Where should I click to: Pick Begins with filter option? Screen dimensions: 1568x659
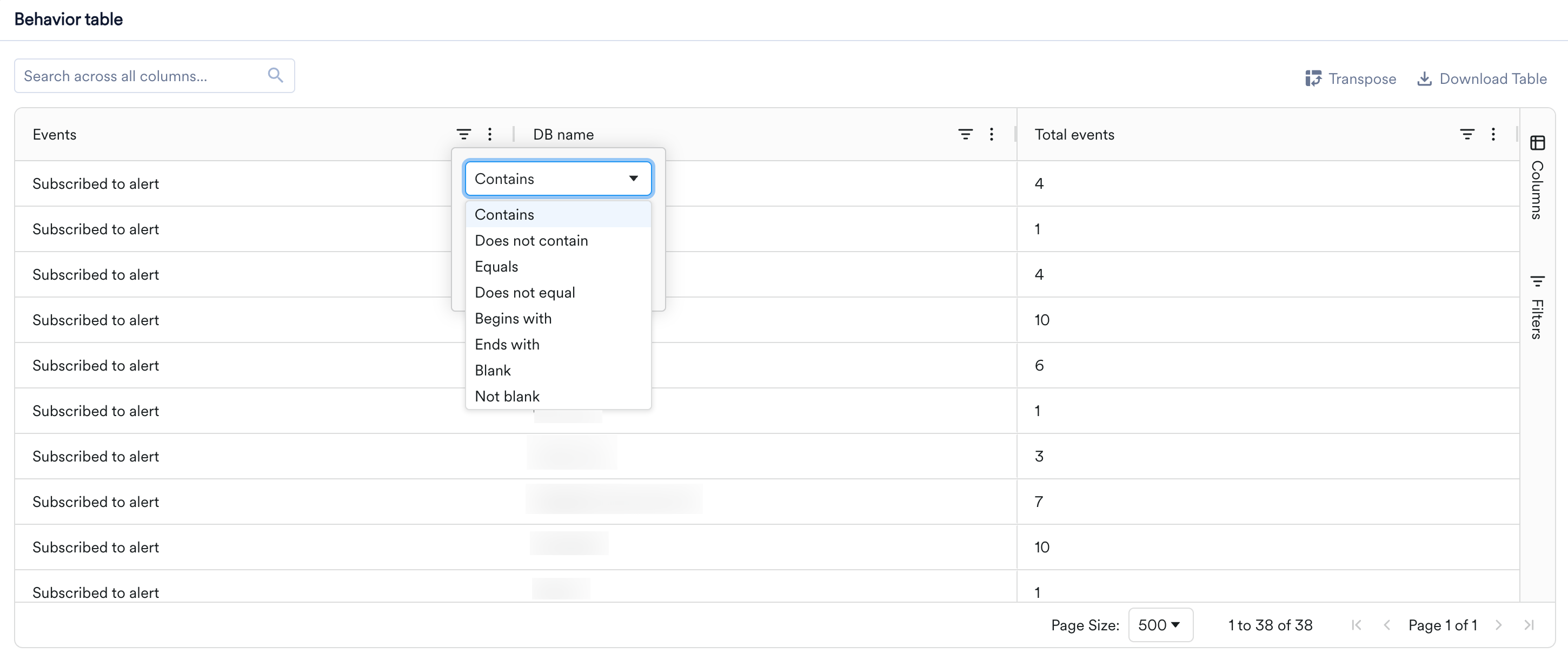[558, 319]
